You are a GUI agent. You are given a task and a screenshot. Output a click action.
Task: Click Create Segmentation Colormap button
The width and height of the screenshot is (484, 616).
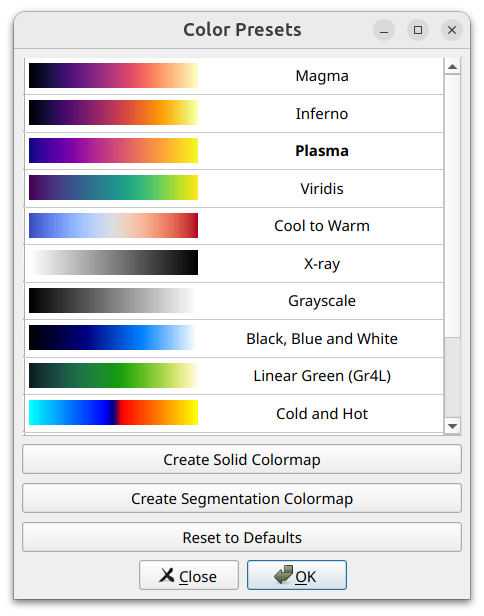pyautogui.click(x=242, y=498)
